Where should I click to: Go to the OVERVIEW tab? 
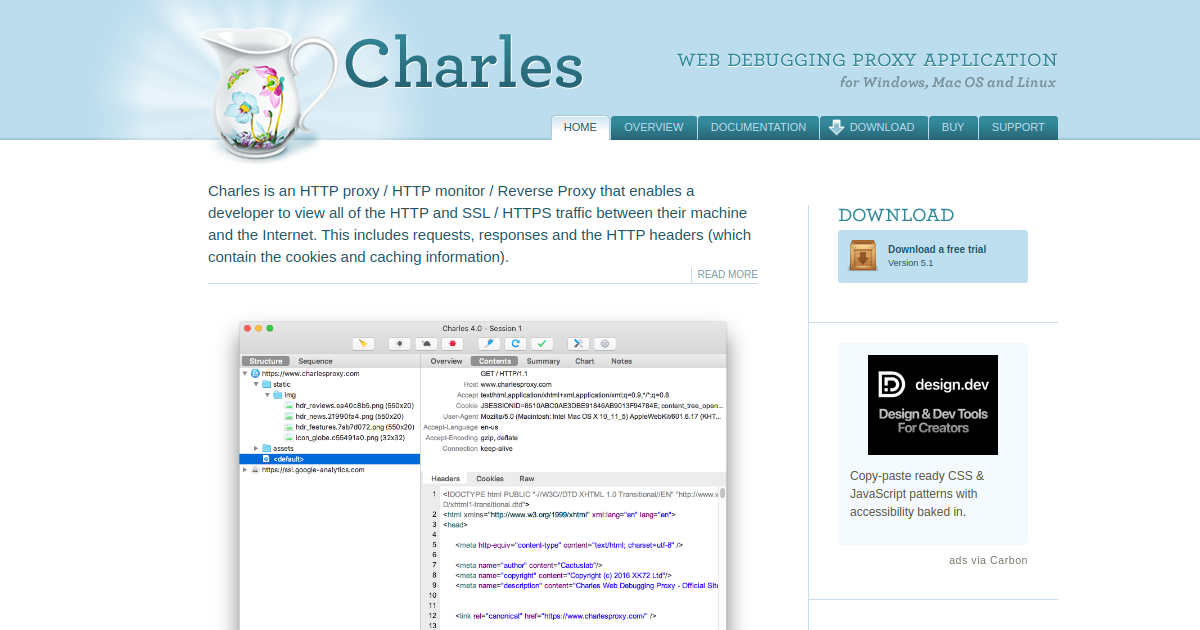(x=654, y=128)
